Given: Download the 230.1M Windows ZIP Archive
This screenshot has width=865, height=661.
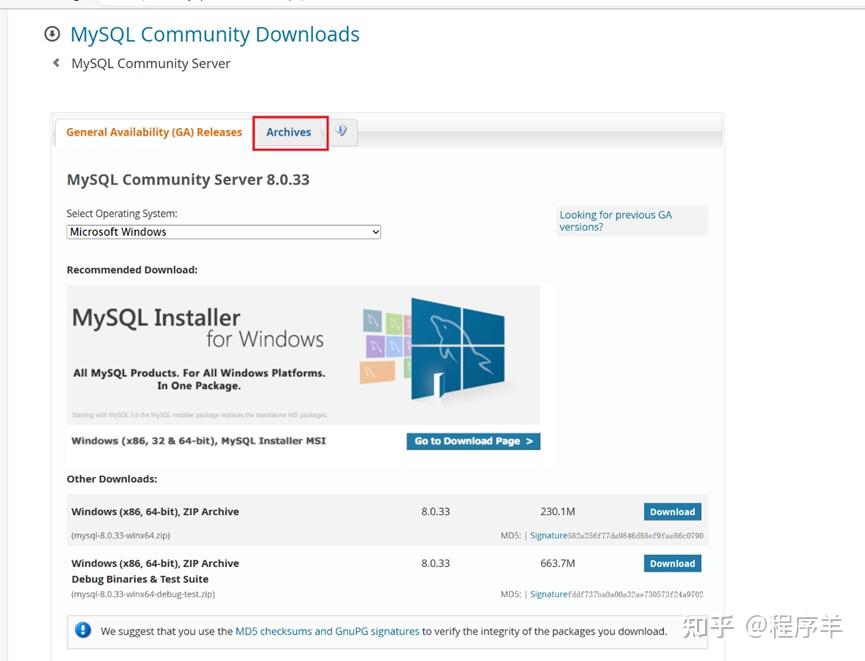Looking at the screenshot, I should 672,511.
